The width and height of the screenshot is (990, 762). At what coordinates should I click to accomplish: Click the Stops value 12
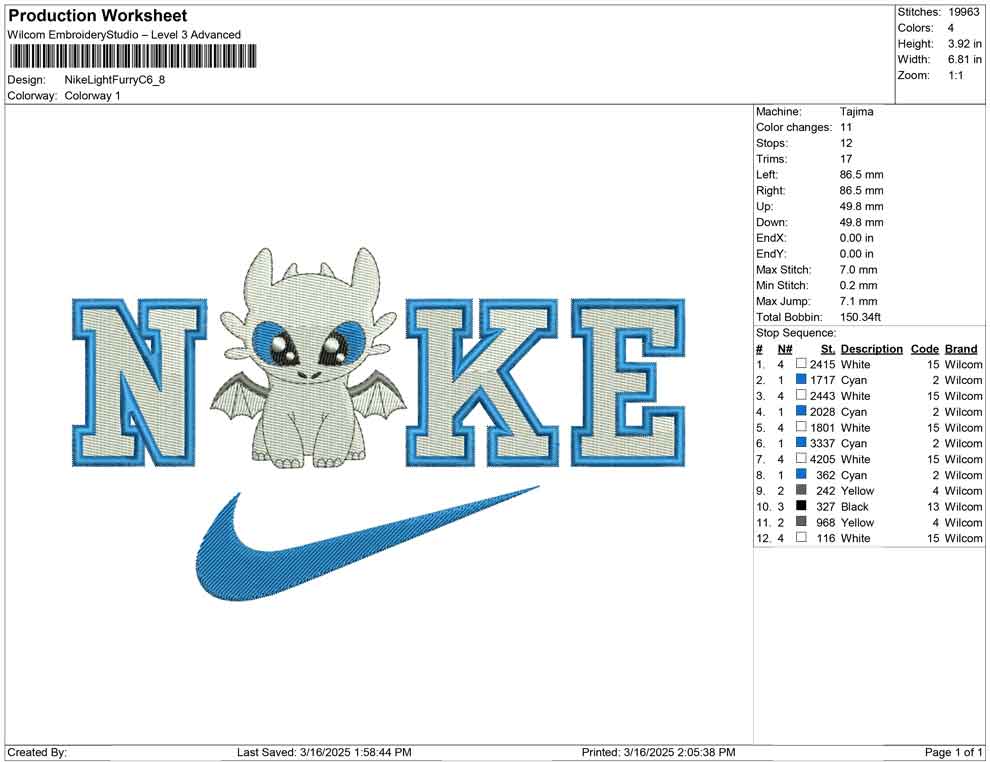[x=846, y=143]
